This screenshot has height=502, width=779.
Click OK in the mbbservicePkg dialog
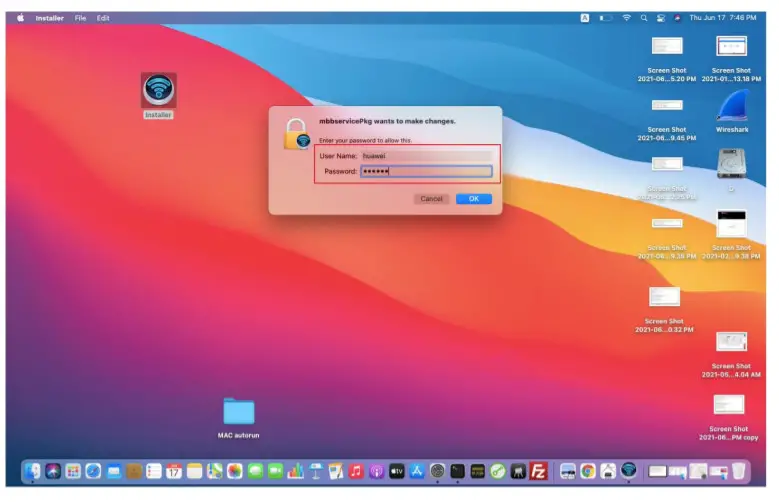click(x=473, y=199)
